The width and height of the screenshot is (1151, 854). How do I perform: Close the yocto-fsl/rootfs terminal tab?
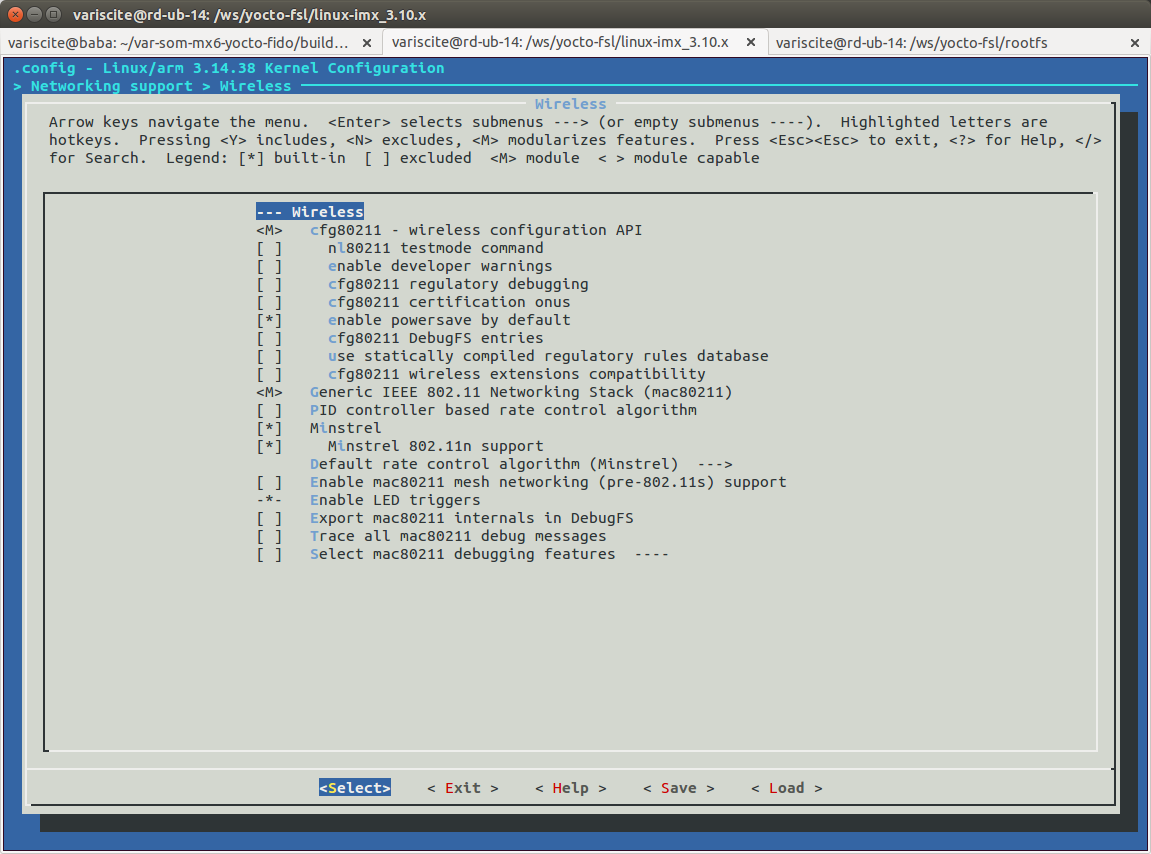[x=1135, y=43]
